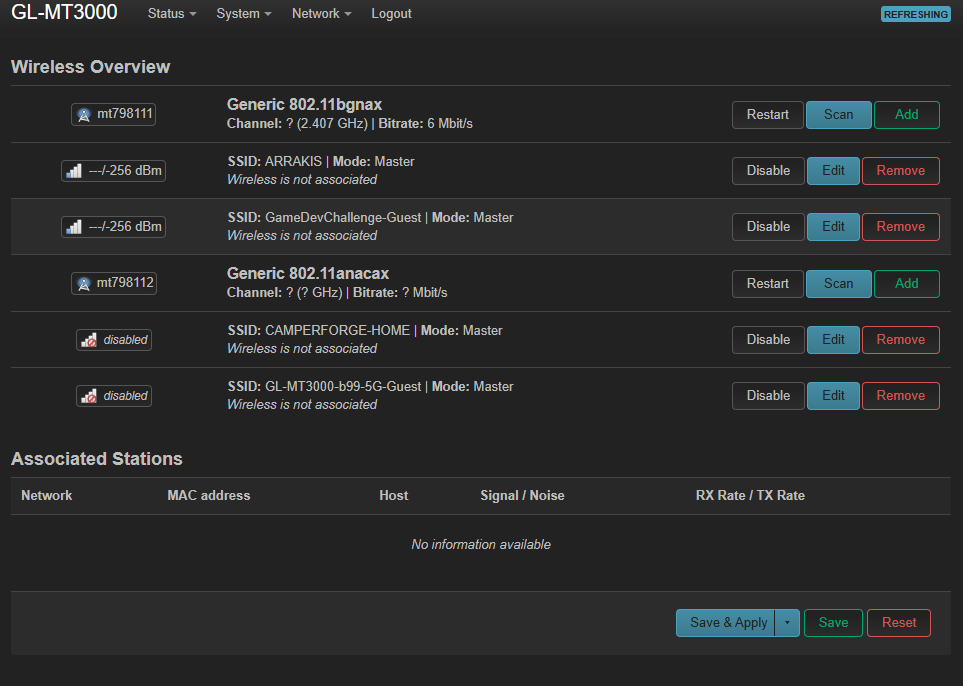Click Logout in the top navigation
963x686 pixels.
(x=391, y=14)
